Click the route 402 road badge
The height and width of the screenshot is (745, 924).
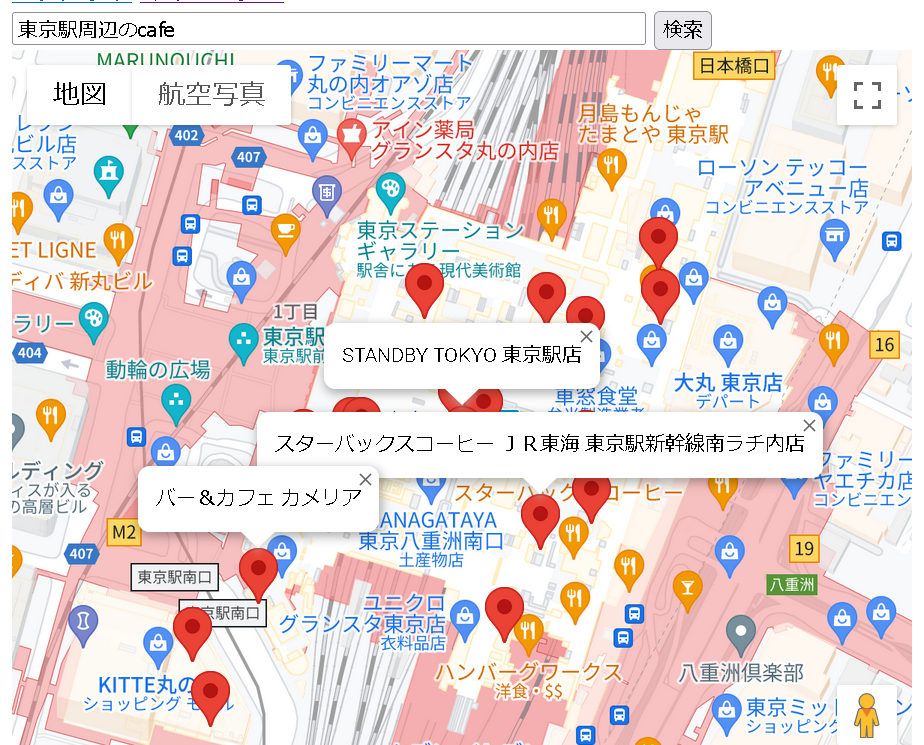186,136
